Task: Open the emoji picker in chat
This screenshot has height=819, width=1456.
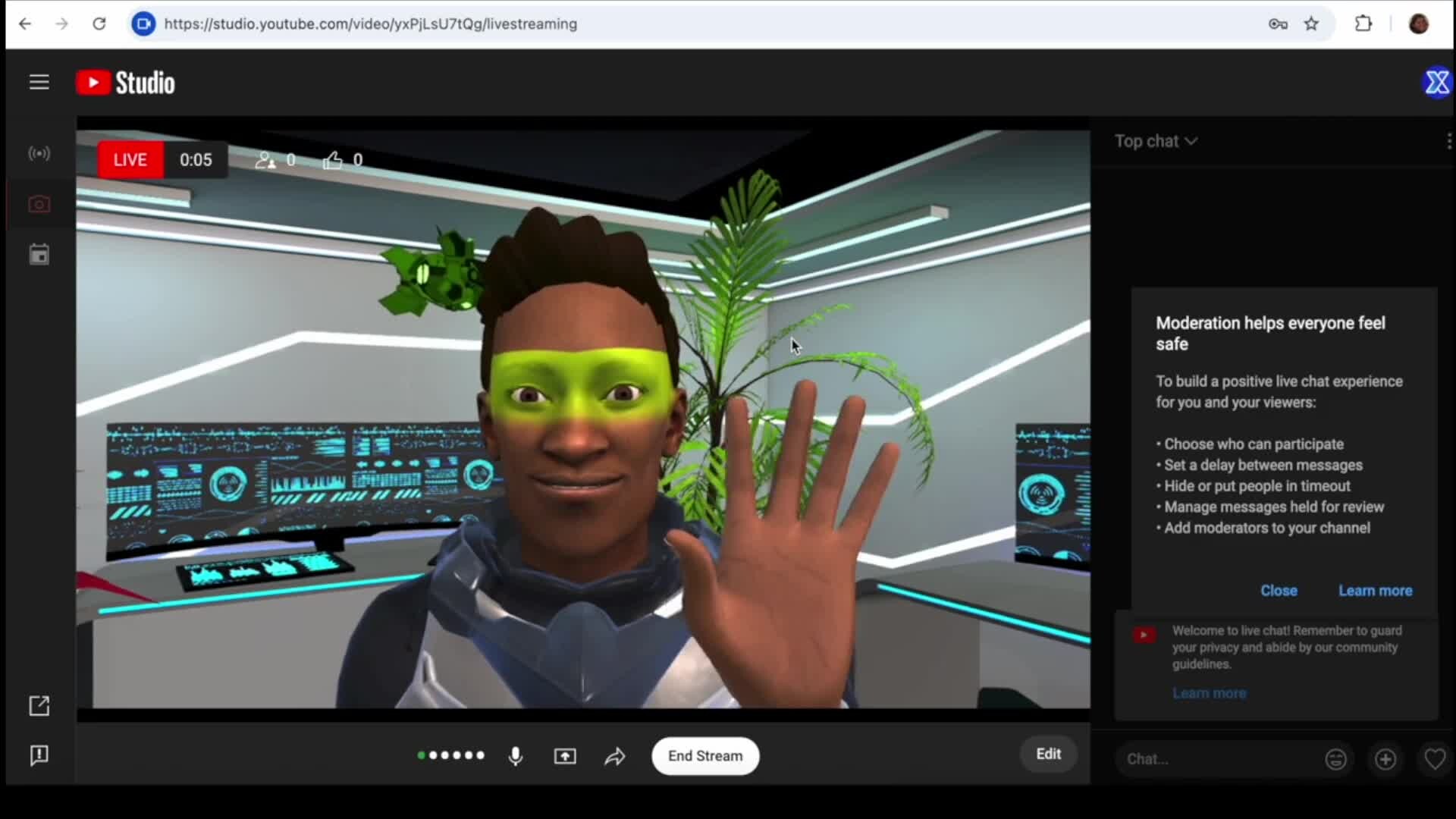Action: (1336, 759)
